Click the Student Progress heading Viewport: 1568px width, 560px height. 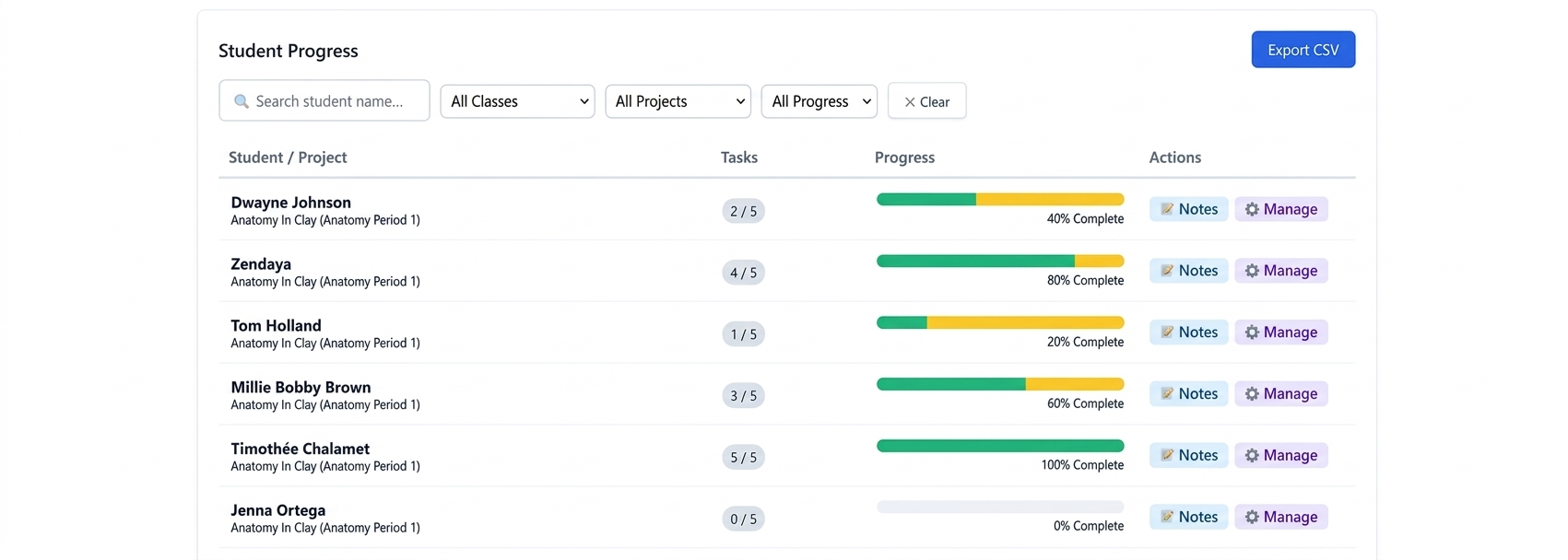click(289, 51)
